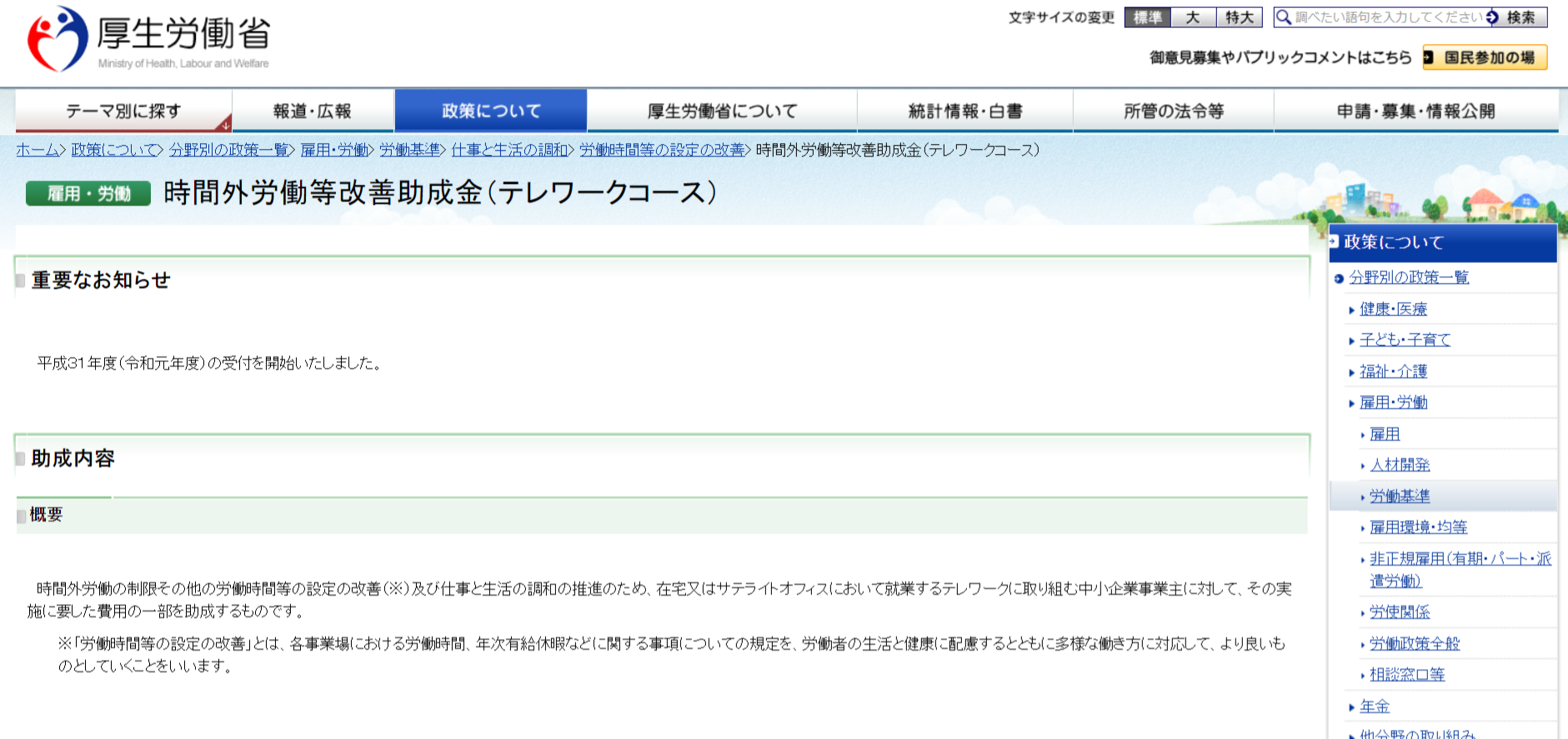Open 分野別の政策一覧 in sidebar
Viewport: 1568px width, 739px height.
[x=1409, y=277]
